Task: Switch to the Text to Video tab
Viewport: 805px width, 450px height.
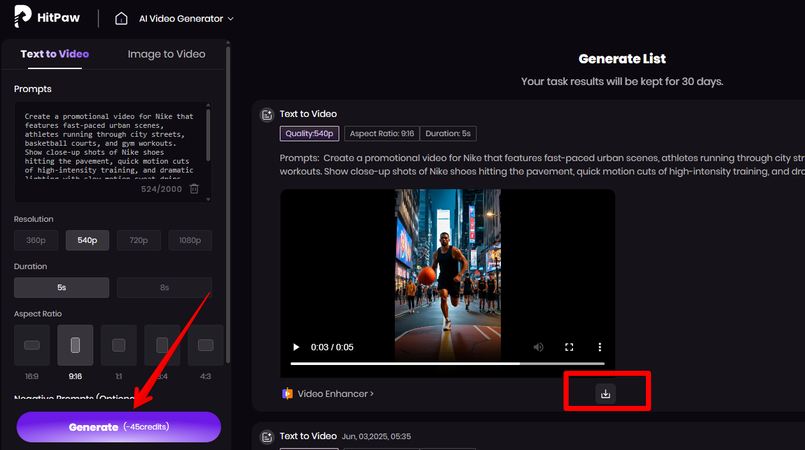Action: 54,54
